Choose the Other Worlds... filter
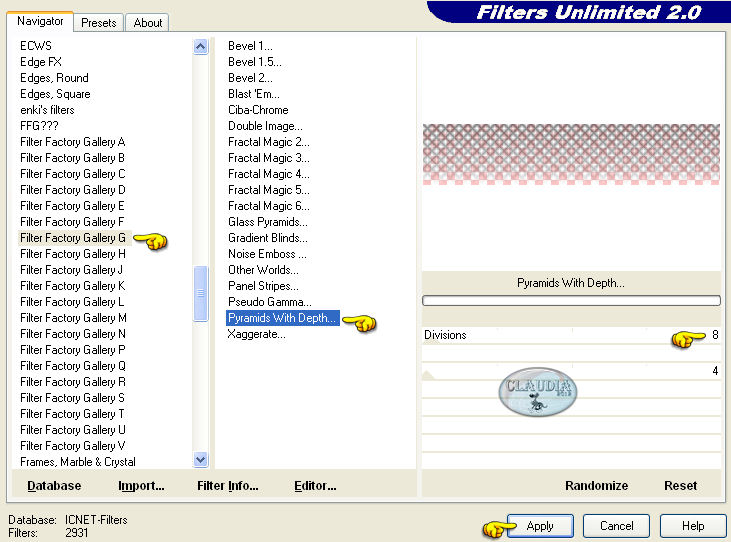The height and width of the screenshot is (542, 731). (263, 270)
